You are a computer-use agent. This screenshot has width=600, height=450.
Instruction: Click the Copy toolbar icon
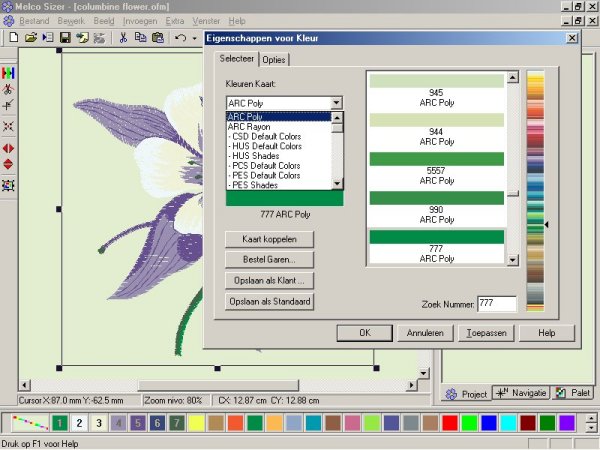(x=140, y=38)
